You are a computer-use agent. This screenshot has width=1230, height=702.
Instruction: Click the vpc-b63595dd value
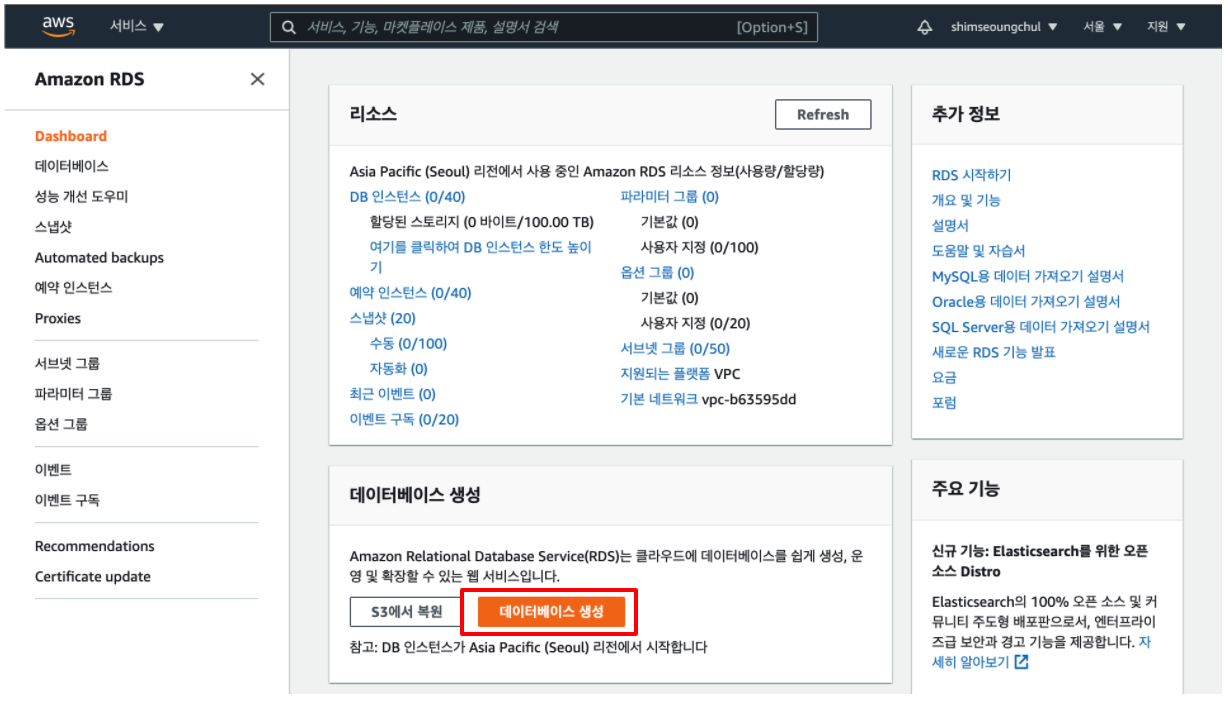[x=749, y=400]
